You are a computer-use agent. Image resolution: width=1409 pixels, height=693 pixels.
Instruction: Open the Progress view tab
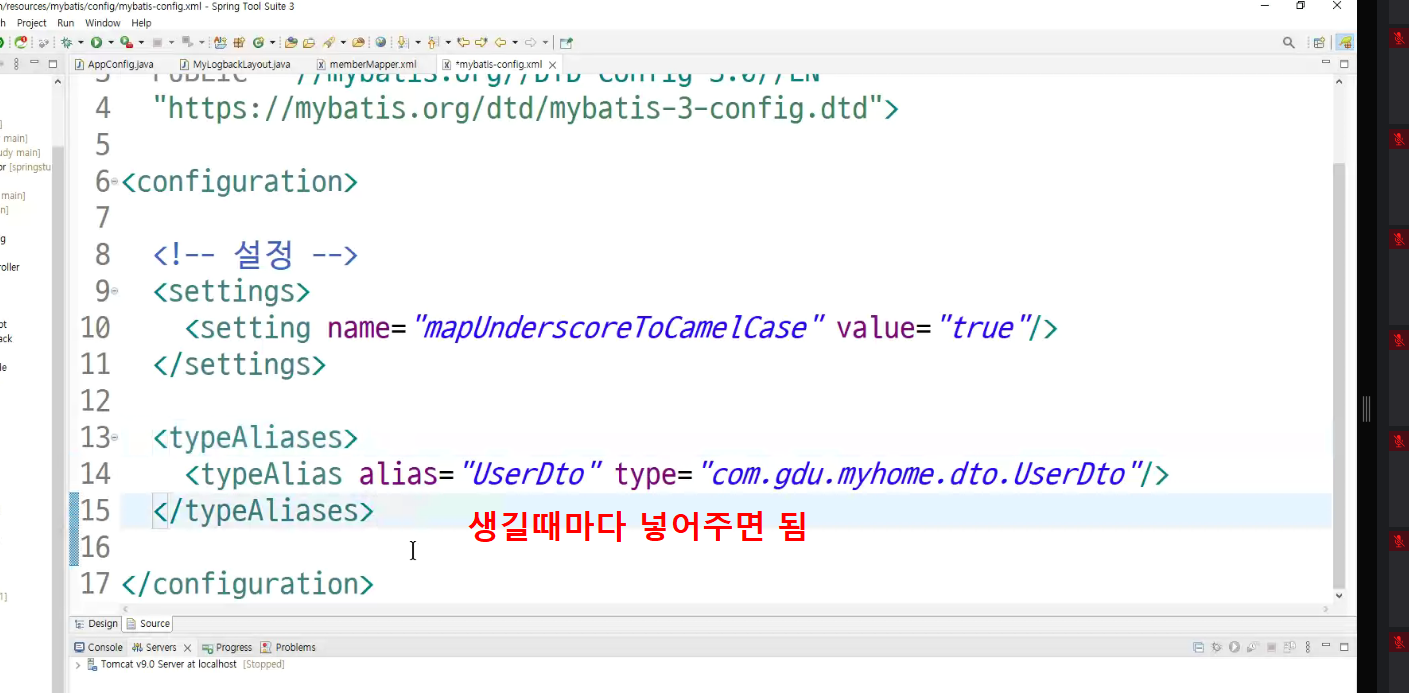(227, 648)
